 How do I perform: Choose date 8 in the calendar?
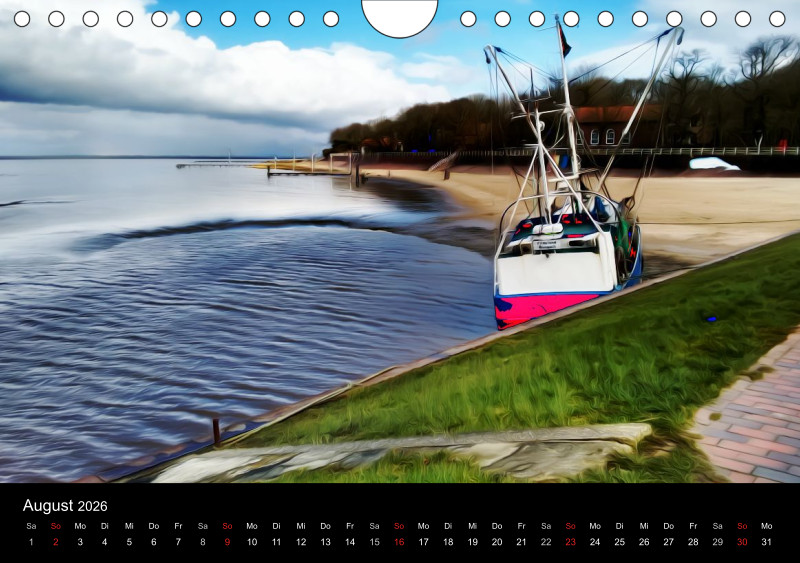click(x=203, y=542)
